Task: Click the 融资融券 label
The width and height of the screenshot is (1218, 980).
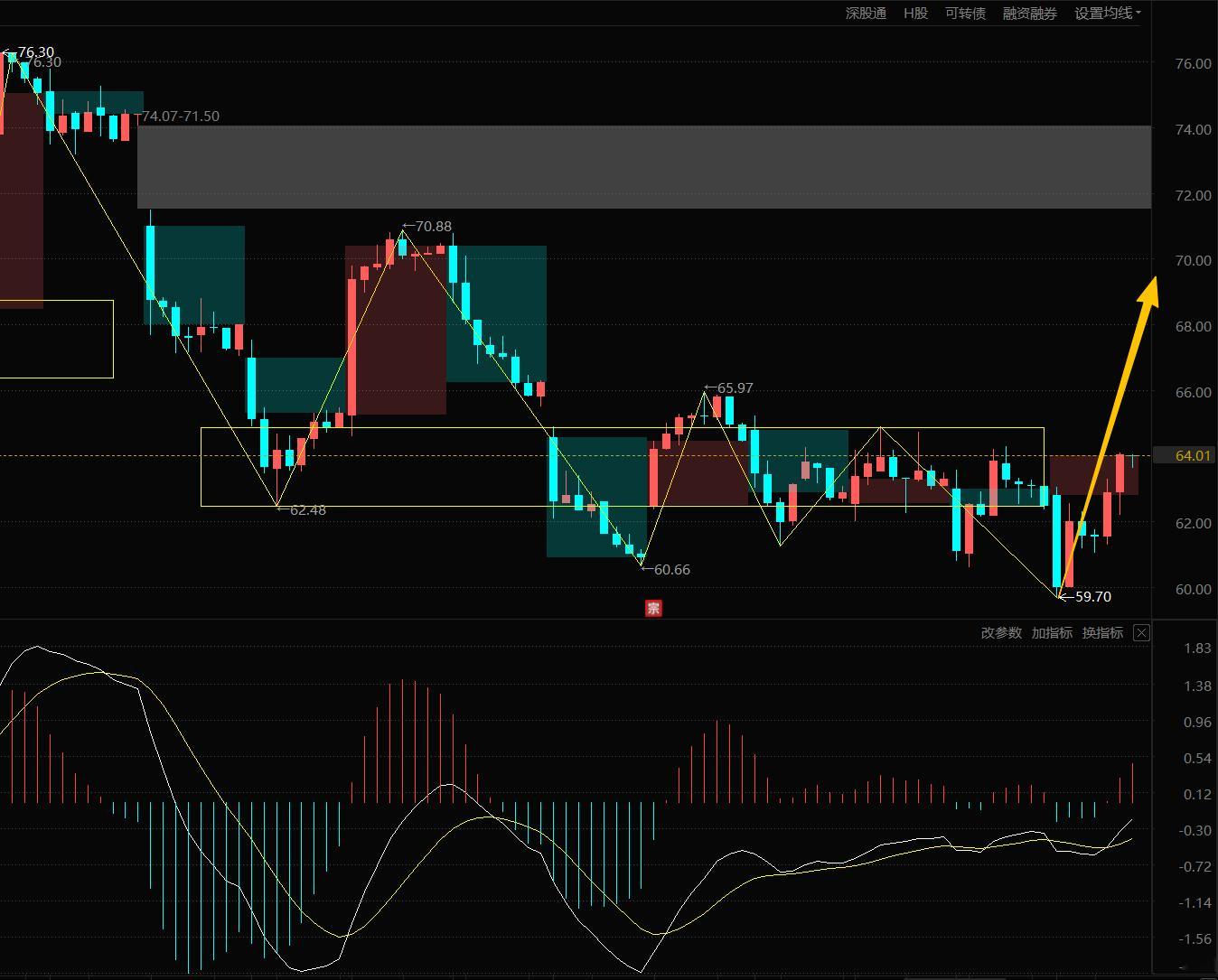Action: tap(1029, 14)
